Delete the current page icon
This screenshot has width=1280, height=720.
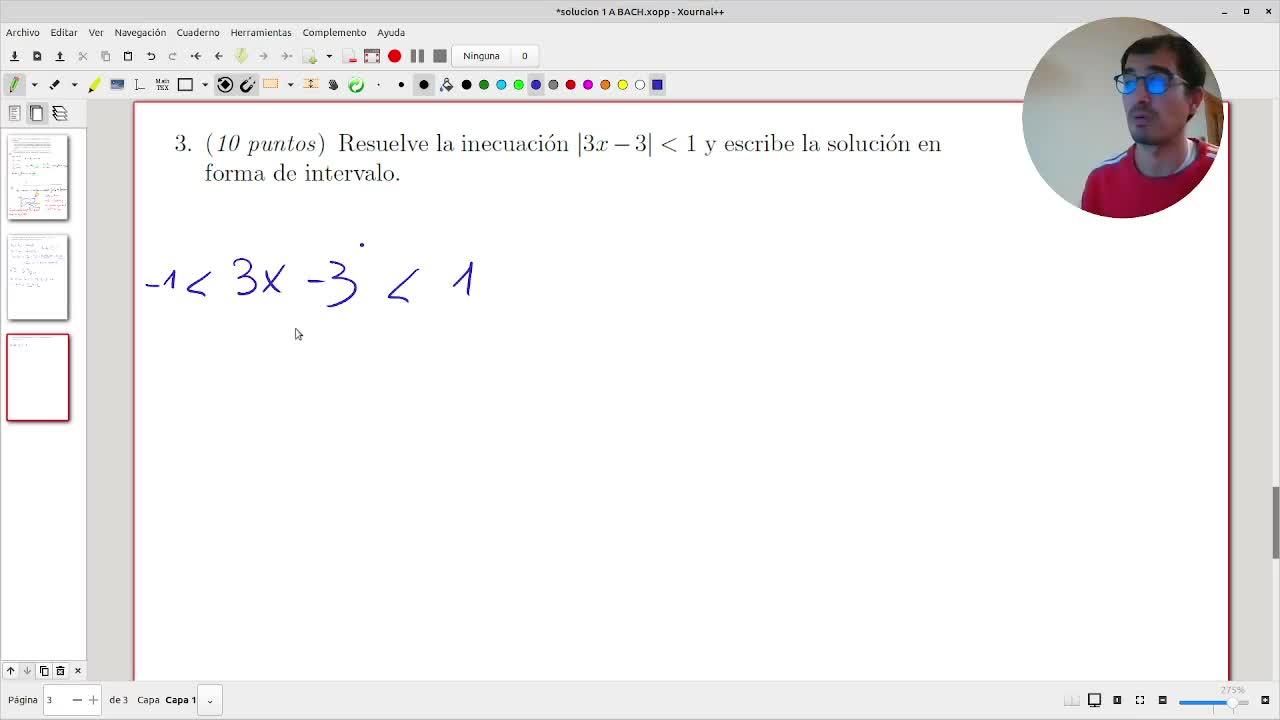click(350, 56)
